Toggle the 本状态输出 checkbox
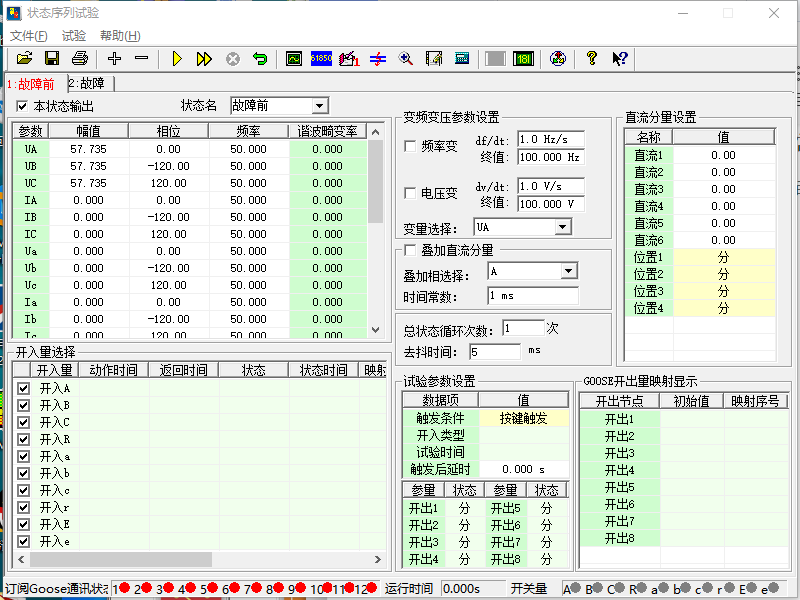 tap(23, 106)
